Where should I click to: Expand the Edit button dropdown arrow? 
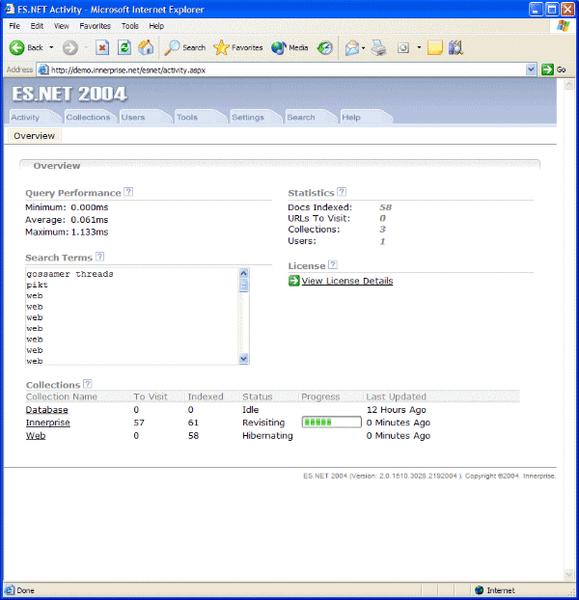tap(419, 48)
